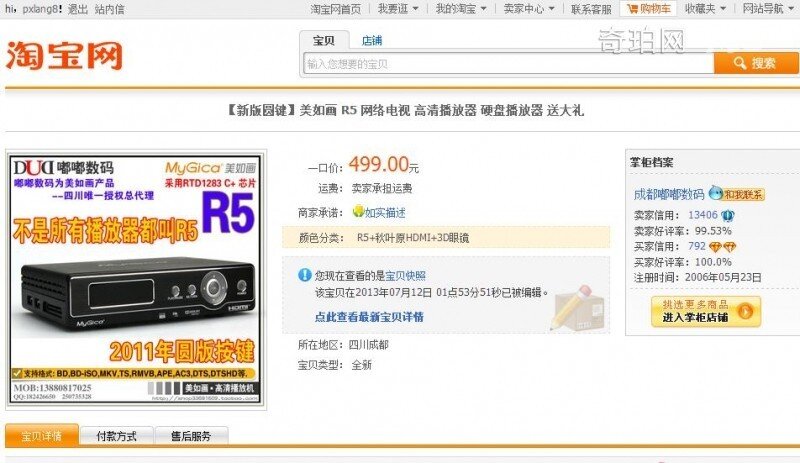Viewport: 800px width, 463px height.
Task: Click the blue info icon in snapshot notice
Action: 305,275
